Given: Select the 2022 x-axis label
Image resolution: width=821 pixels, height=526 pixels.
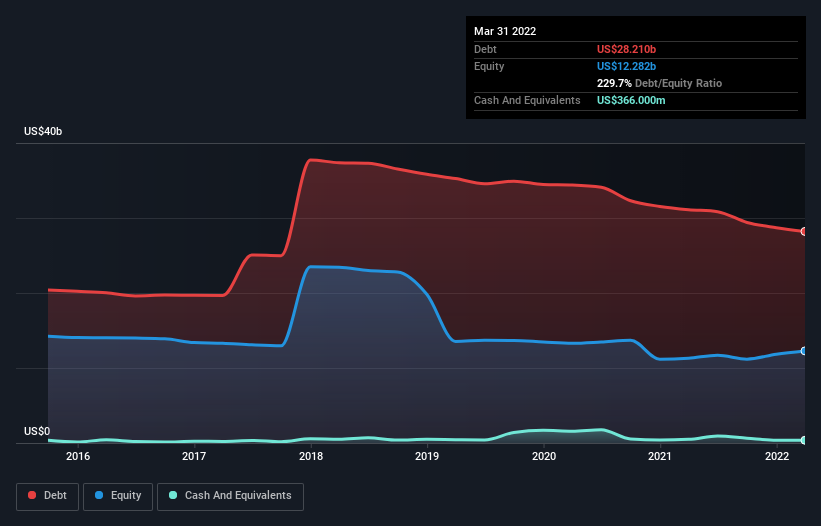Looking at the screenshot, I should click(x=777, y=456).
